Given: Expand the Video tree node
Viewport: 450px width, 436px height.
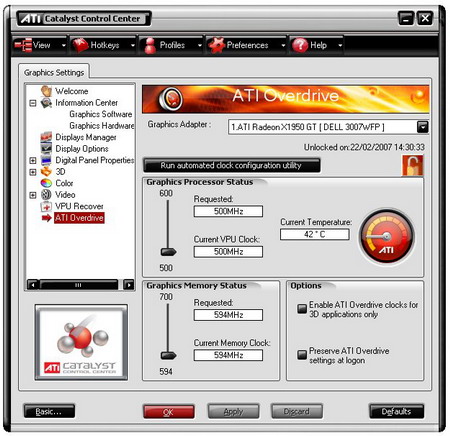Looking at the screenshot, I should [33, 195].
